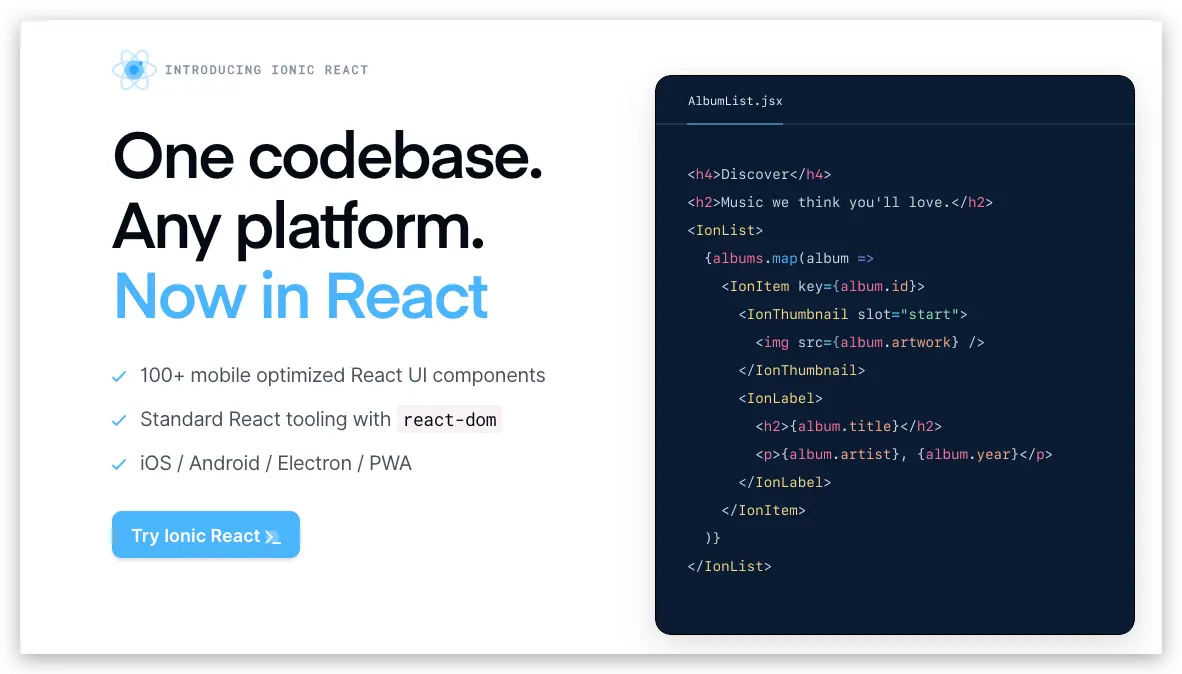Click the closing </IonThumbnail> code line
Viewport: 1182px width, 674px height.
(801, 370)
